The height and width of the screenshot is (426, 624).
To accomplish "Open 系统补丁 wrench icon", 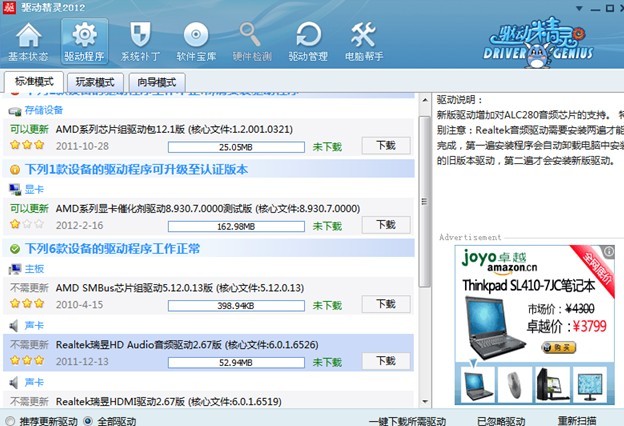I will pos(139,43).
